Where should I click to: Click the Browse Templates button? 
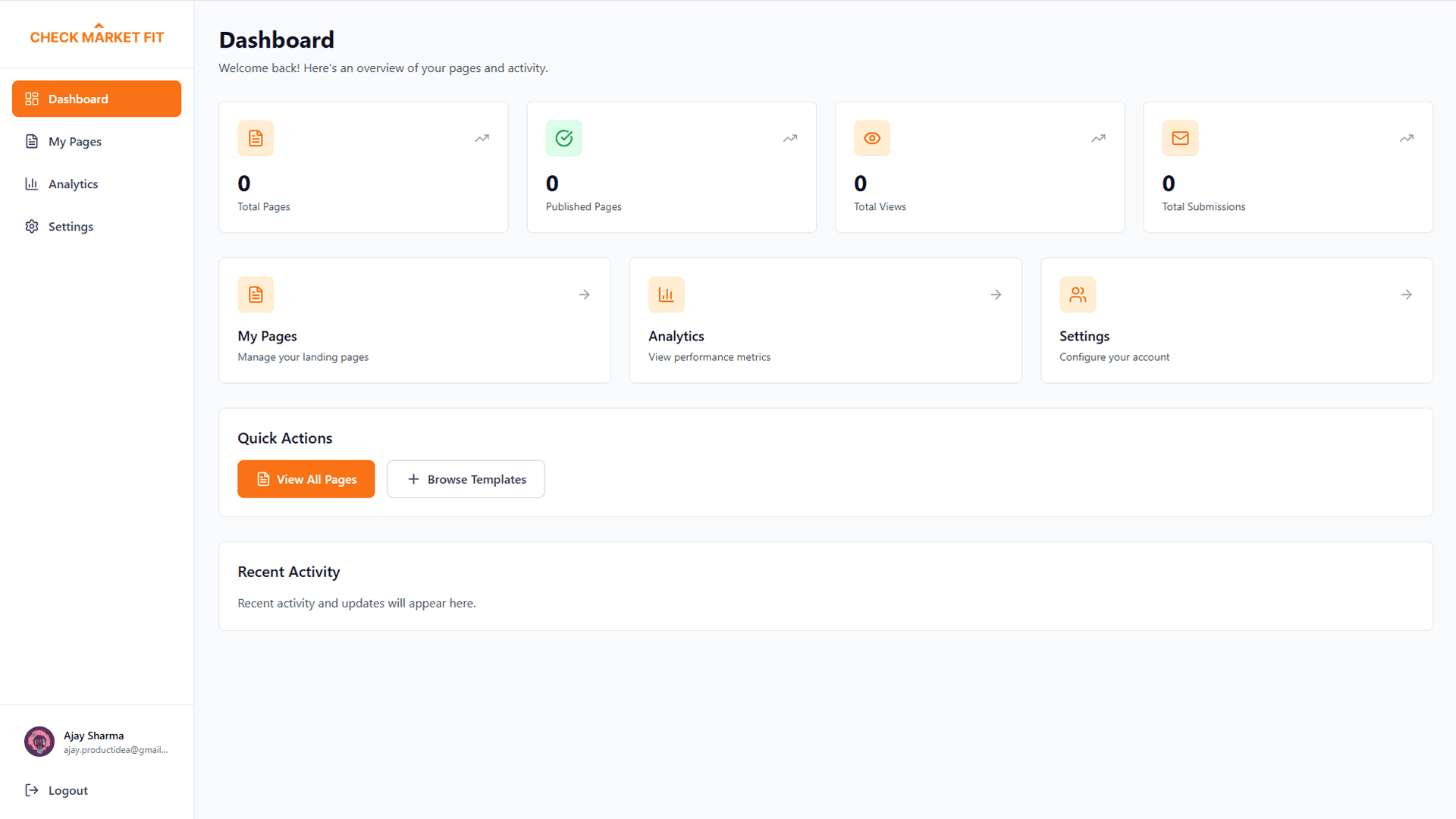coord(466,479)
